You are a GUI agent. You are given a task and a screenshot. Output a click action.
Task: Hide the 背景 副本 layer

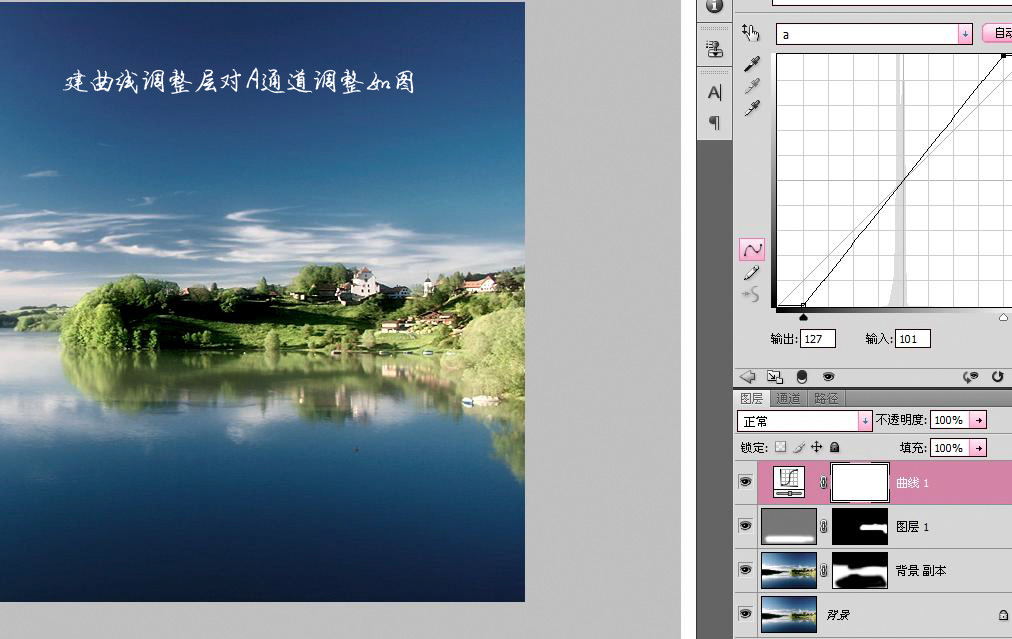point(745,569)
